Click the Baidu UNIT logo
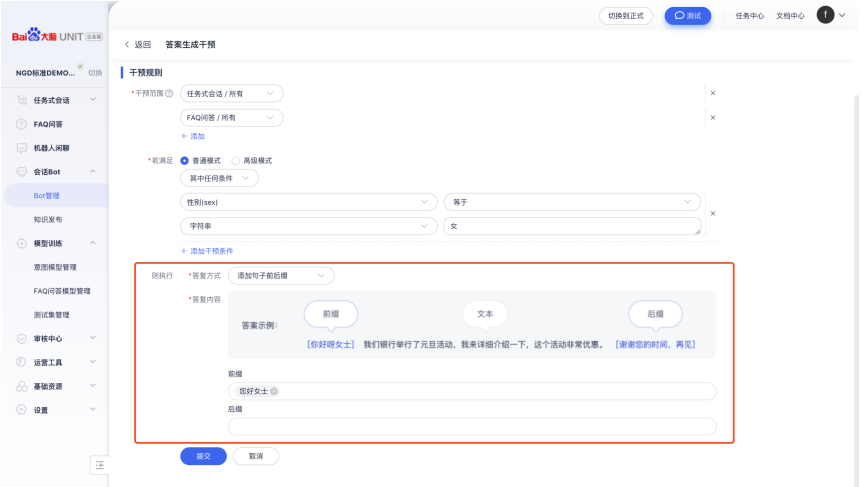Image resolution: width=862 pixels, height=487 pixels. click(57, 36)
